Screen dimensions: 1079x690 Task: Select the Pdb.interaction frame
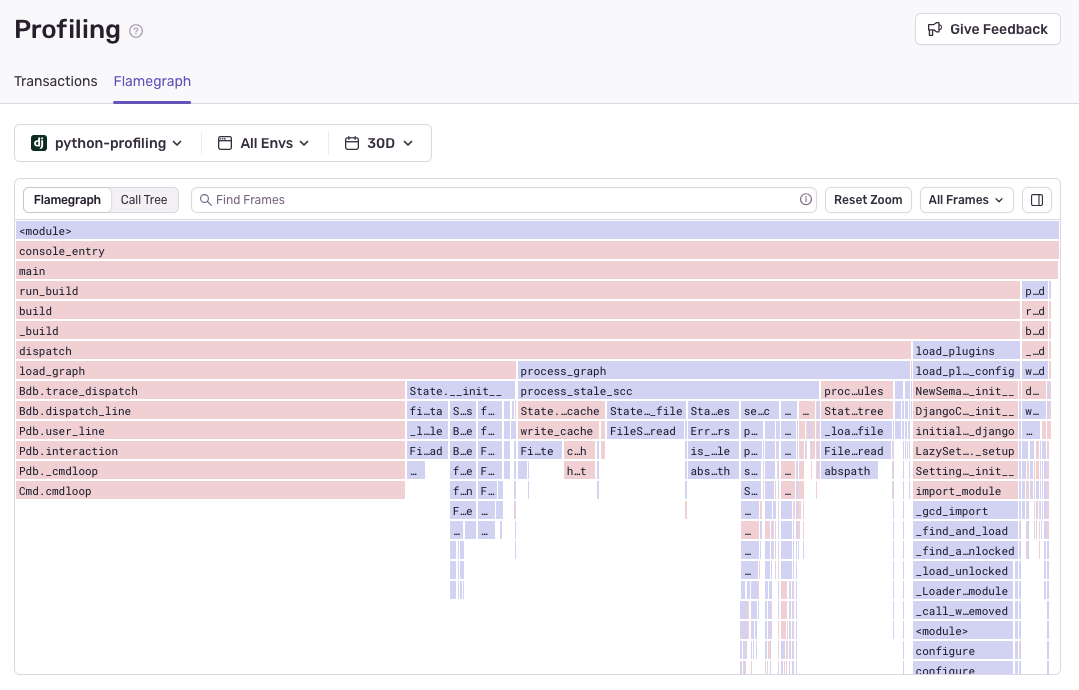pyautogui.click(x=211, y=450)
